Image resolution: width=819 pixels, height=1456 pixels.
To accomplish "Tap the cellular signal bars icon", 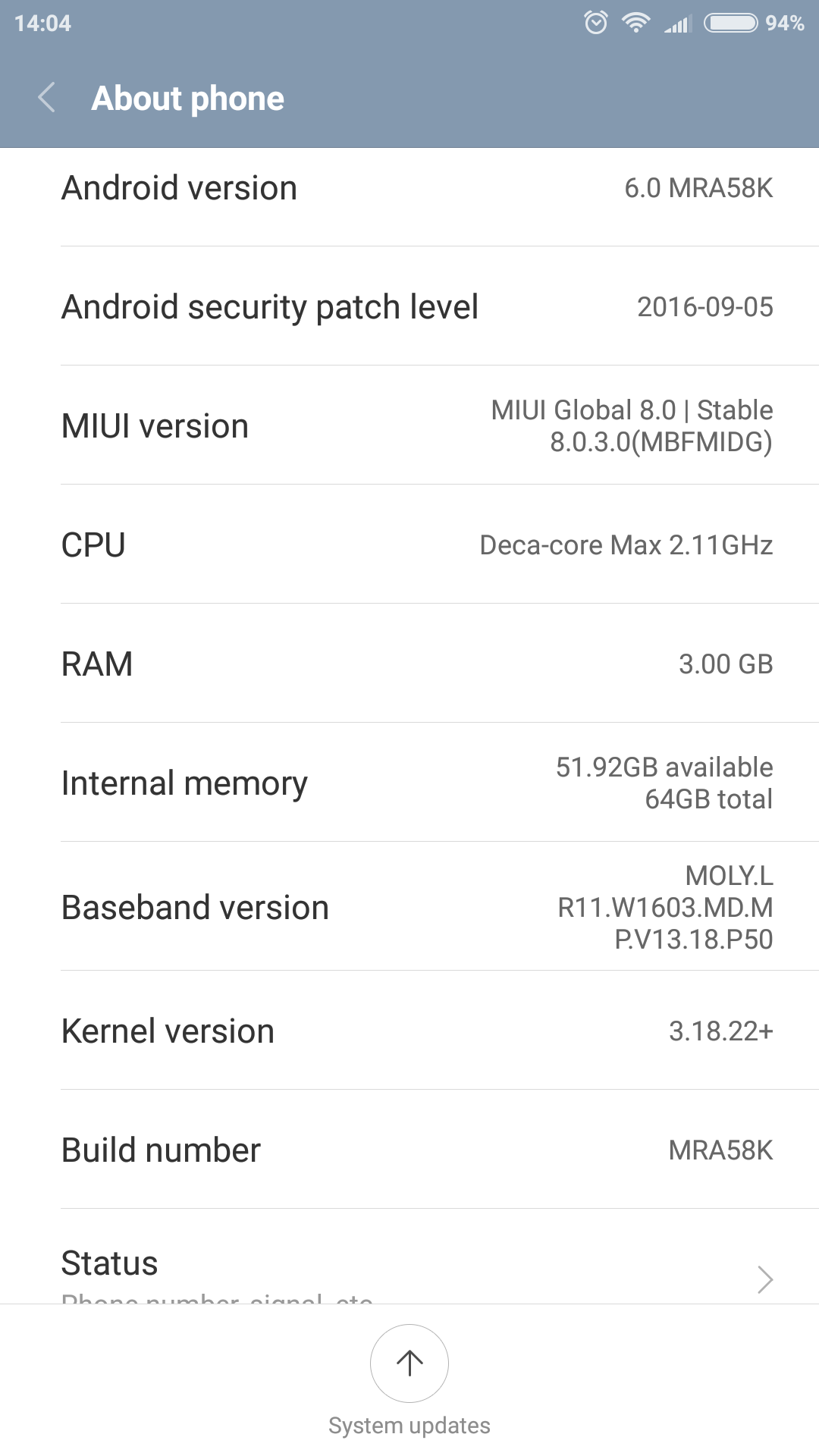I will click(x=677, y=24).
